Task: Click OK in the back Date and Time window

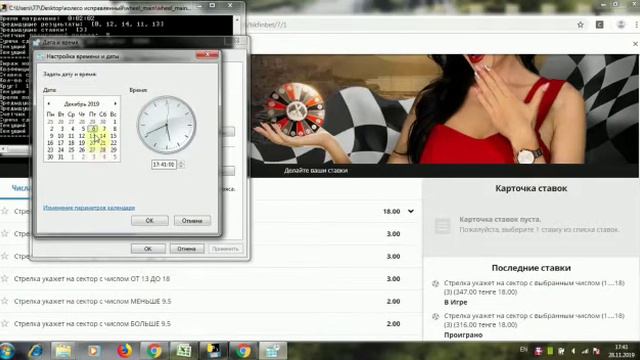Action: 148,249
